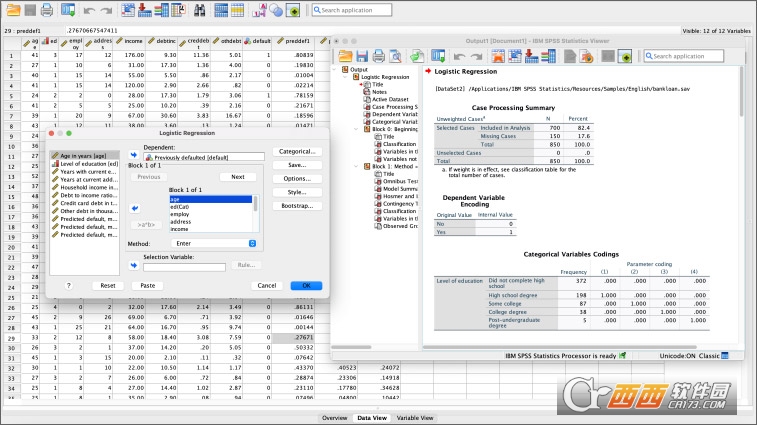757x425 pixels.
Task: Move variable into Dependent with arrow button
Action: (134, 155)
